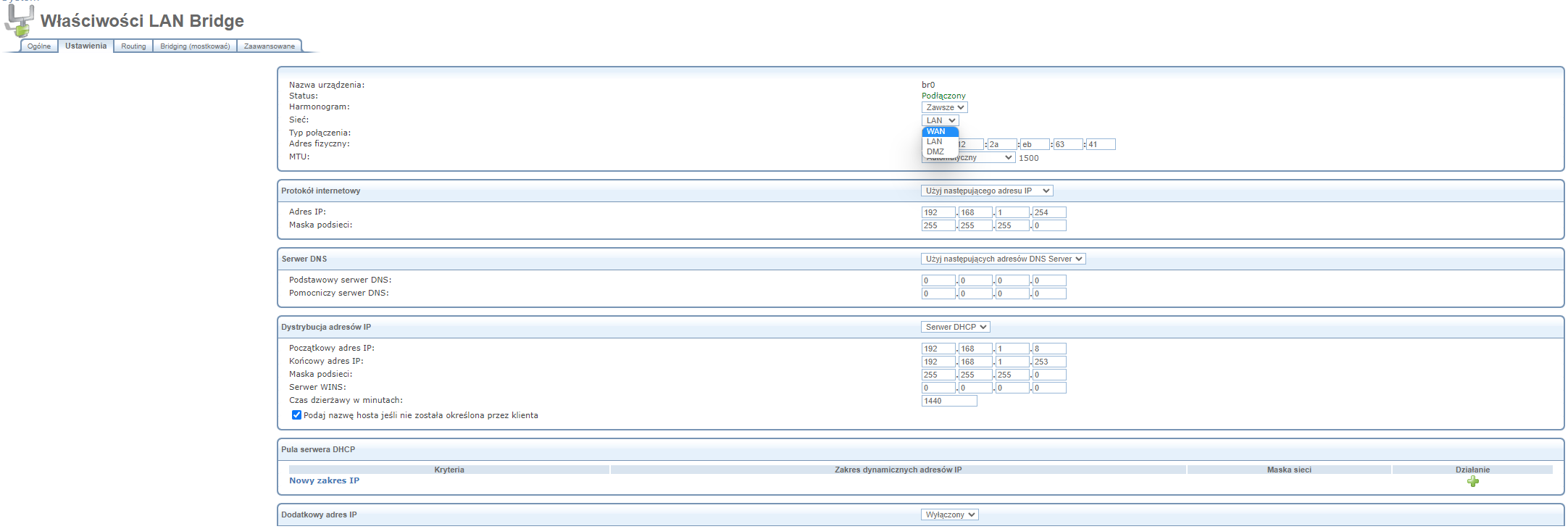Click Końcowy adres IP last octet field (253)
Image resolution: width=1568 pixels, height=529 pixels.
coord(1049,362)
